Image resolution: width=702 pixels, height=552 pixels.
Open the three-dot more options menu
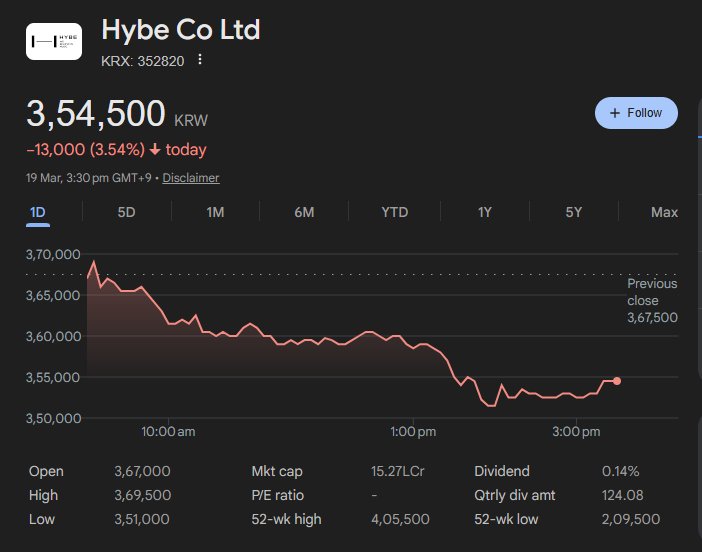point(200,60)
